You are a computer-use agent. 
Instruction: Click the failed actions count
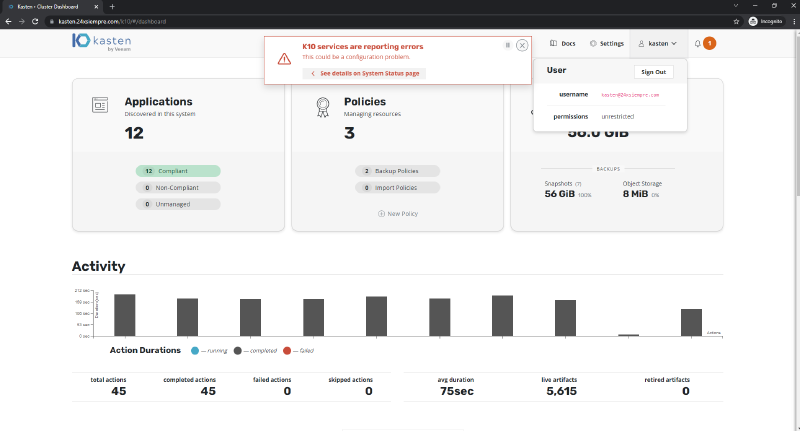tap(287, 391)
